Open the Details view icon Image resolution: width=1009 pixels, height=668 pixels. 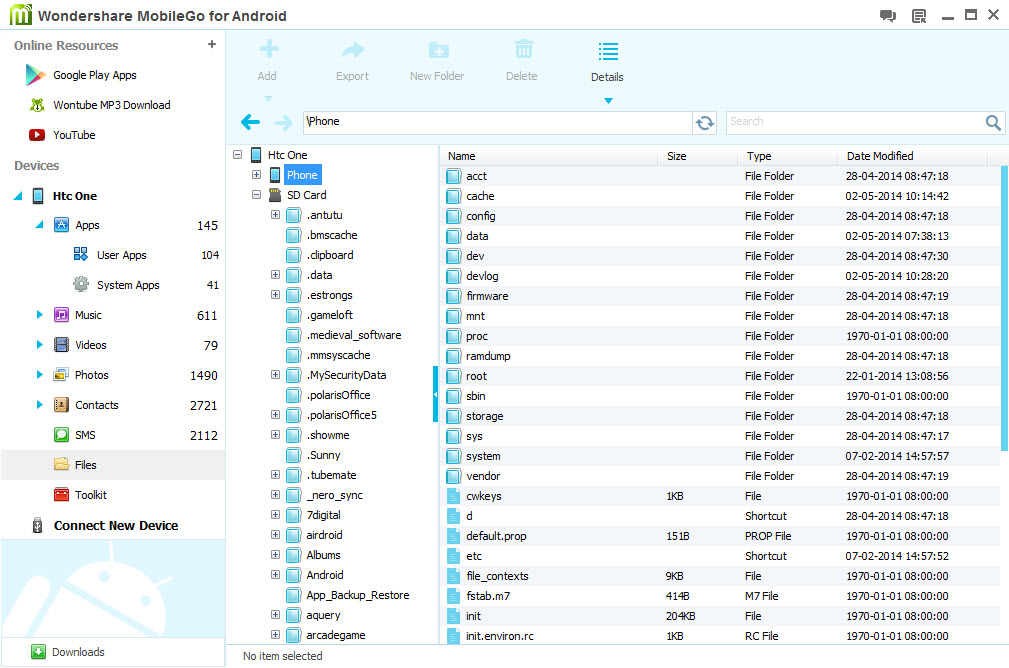tap(608, 51)
